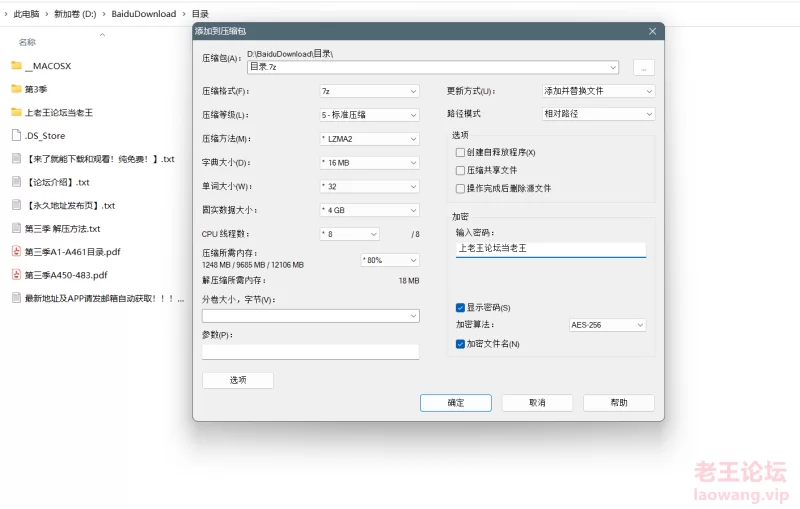Click the 输入密码 password field
Image resolution: width=800 pixels, height=509 pixels.
[x=551, y=249]
